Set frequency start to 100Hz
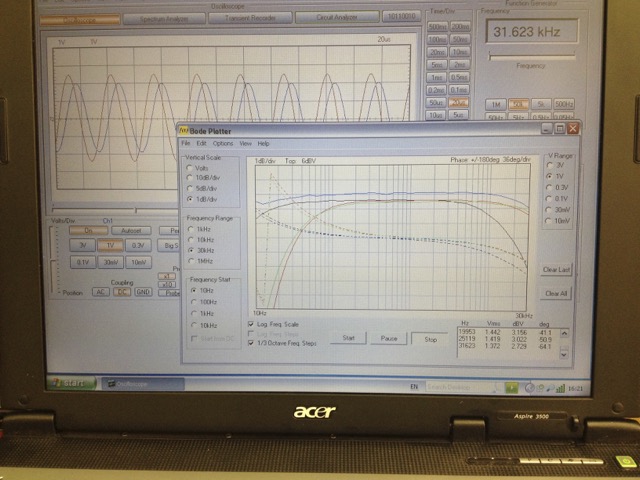Image resolution: width=640 pixels, height=480 pixels. (x=204, y=302)
